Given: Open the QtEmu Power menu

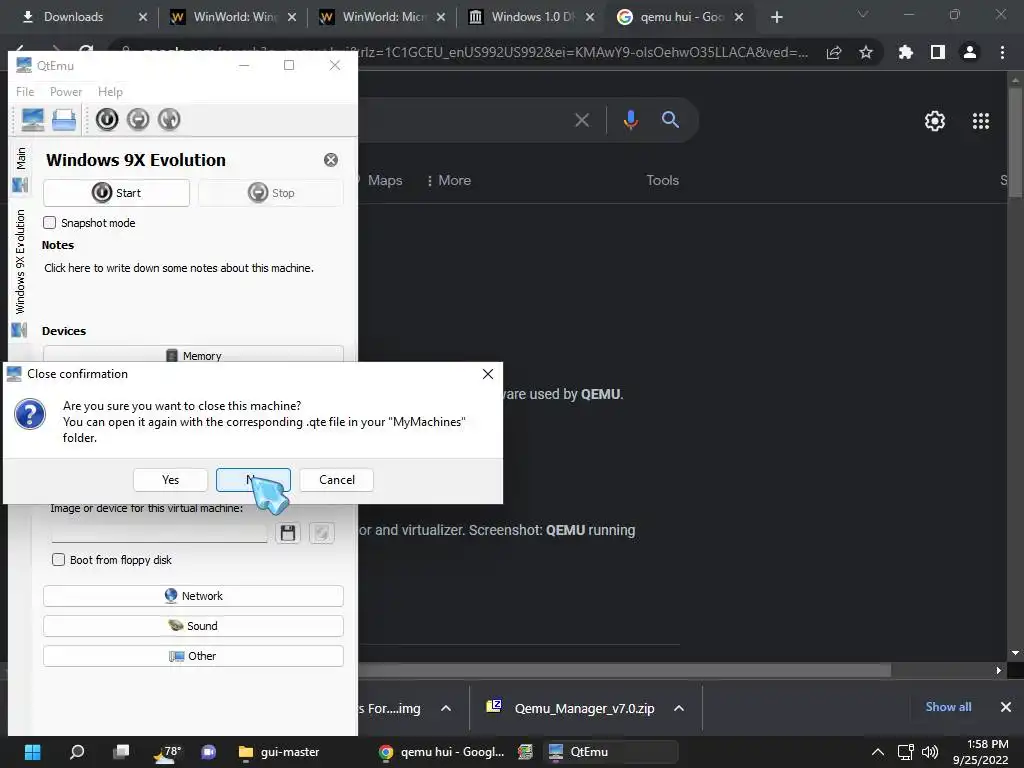Looking at the screenshot, I should pos(66,91).
